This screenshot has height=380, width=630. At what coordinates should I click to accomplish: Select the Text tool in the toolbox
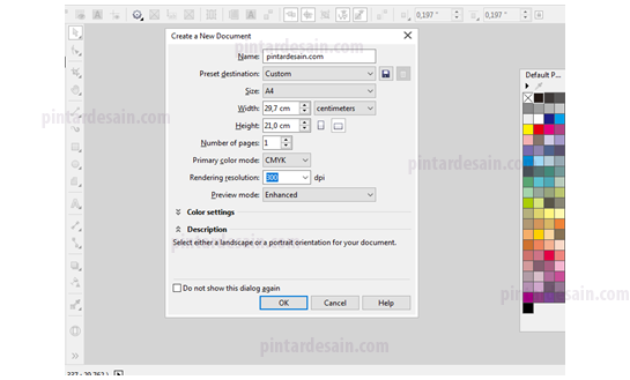[x=76, y=204]
